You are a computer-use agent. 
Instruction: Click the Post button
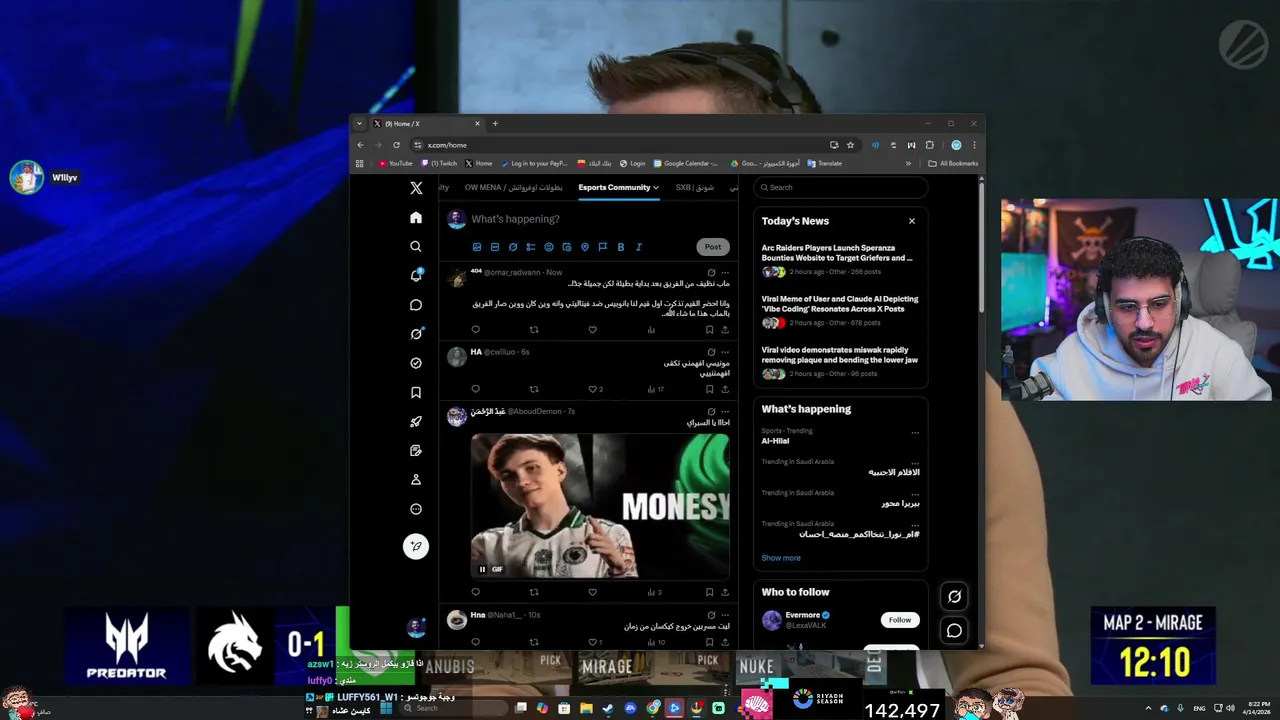click(713, 247)
